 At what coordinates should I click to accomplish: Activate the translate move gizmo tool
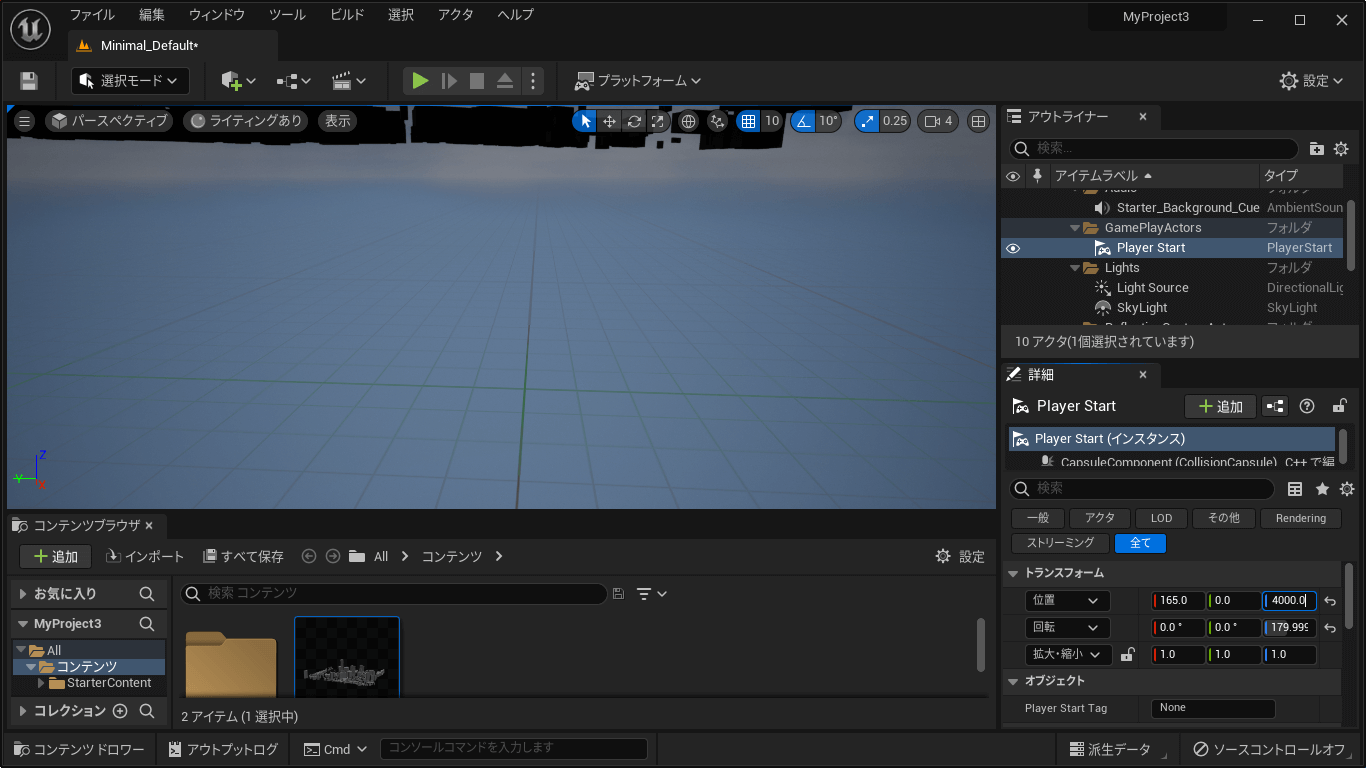pos(609,121)
